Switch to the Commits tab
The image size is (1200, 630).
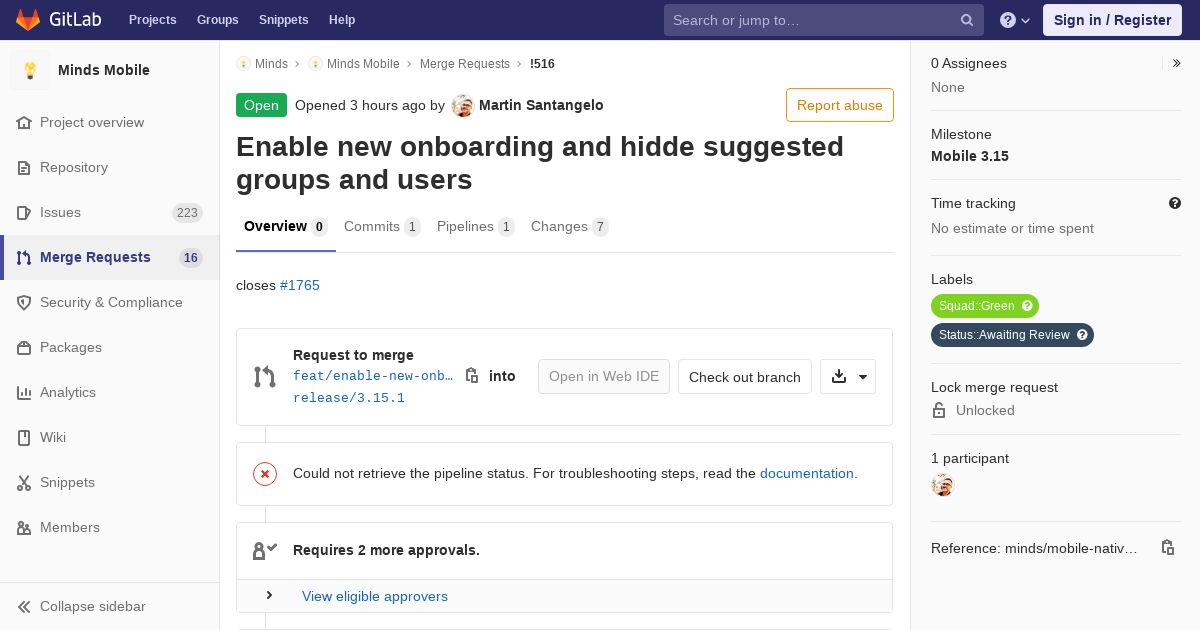pyautogui.click(x=381, y=227)
